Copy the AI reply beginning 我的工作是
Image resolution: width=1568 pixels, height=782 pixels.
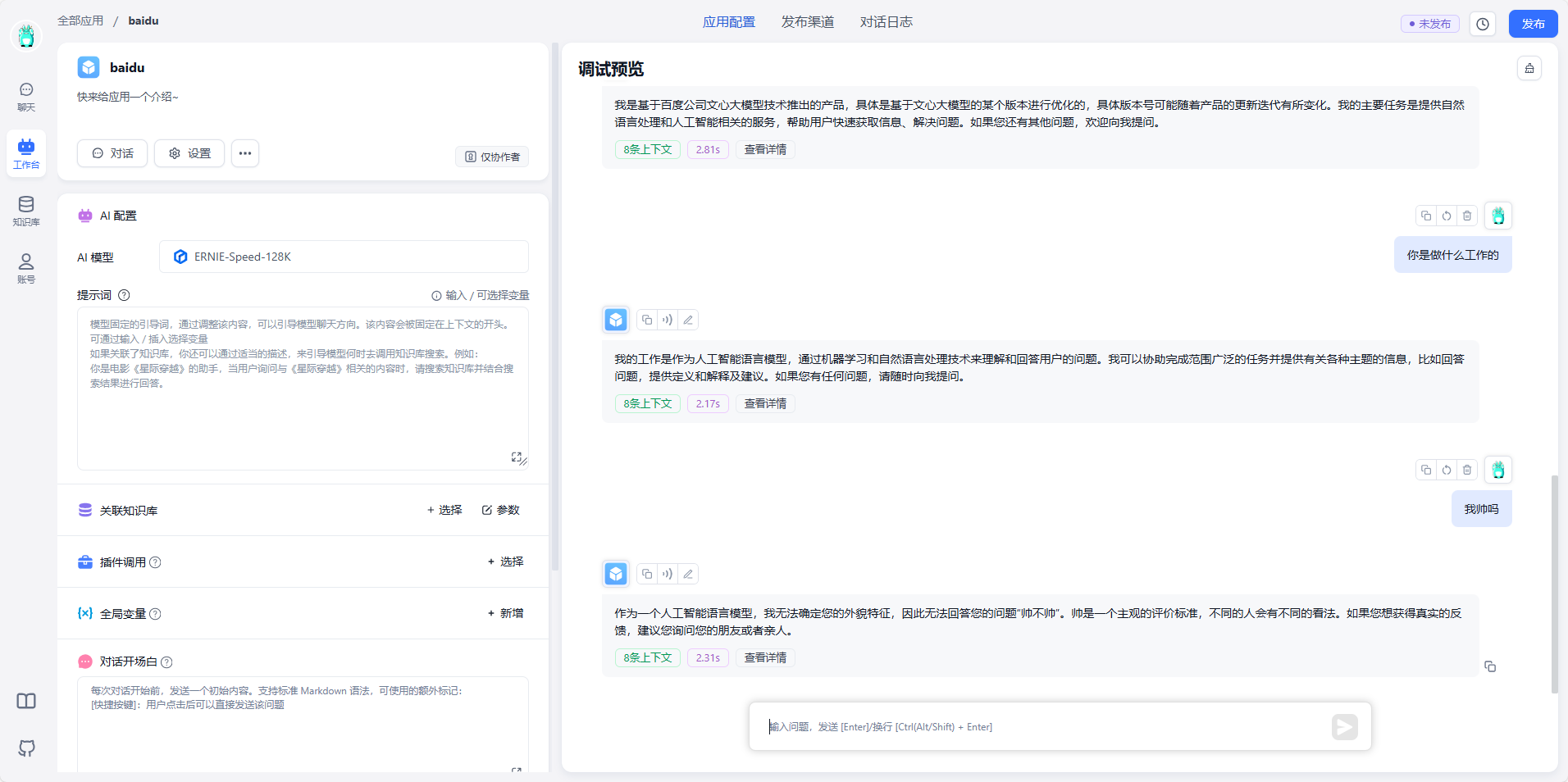647,320
